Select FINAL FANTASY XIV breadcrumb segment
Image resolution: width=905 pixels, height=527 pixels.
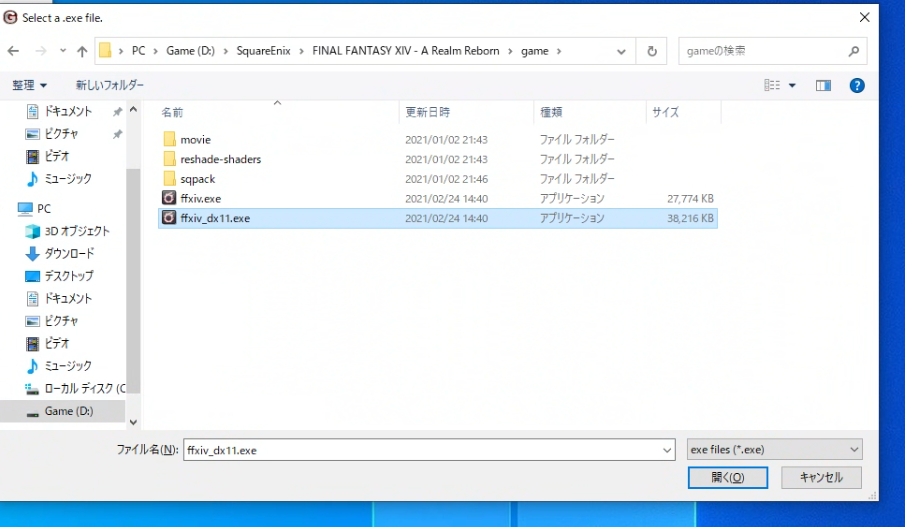(x=406, y=51)
